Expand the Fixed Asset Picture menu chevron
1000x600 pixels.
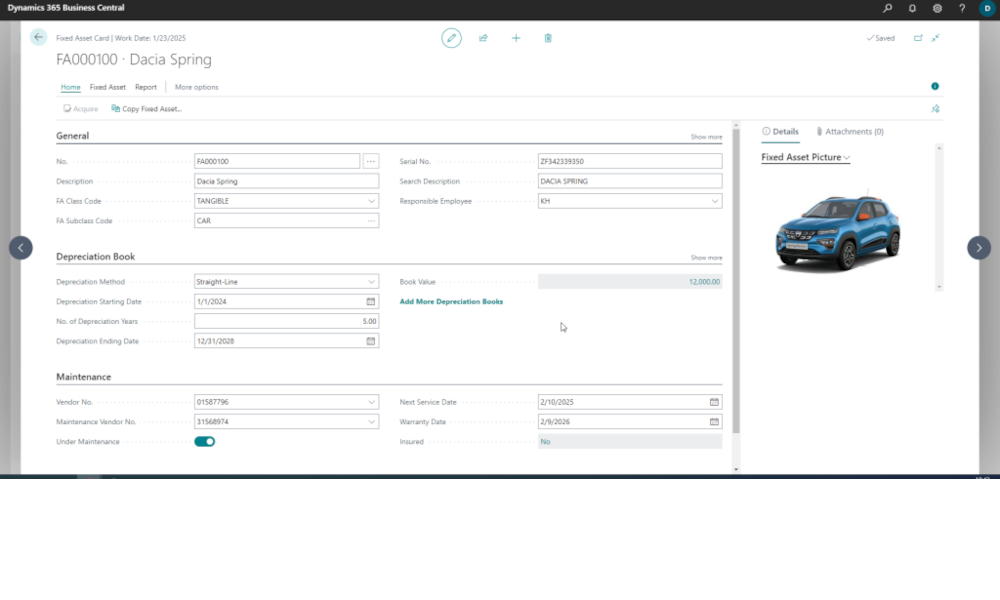846,157
